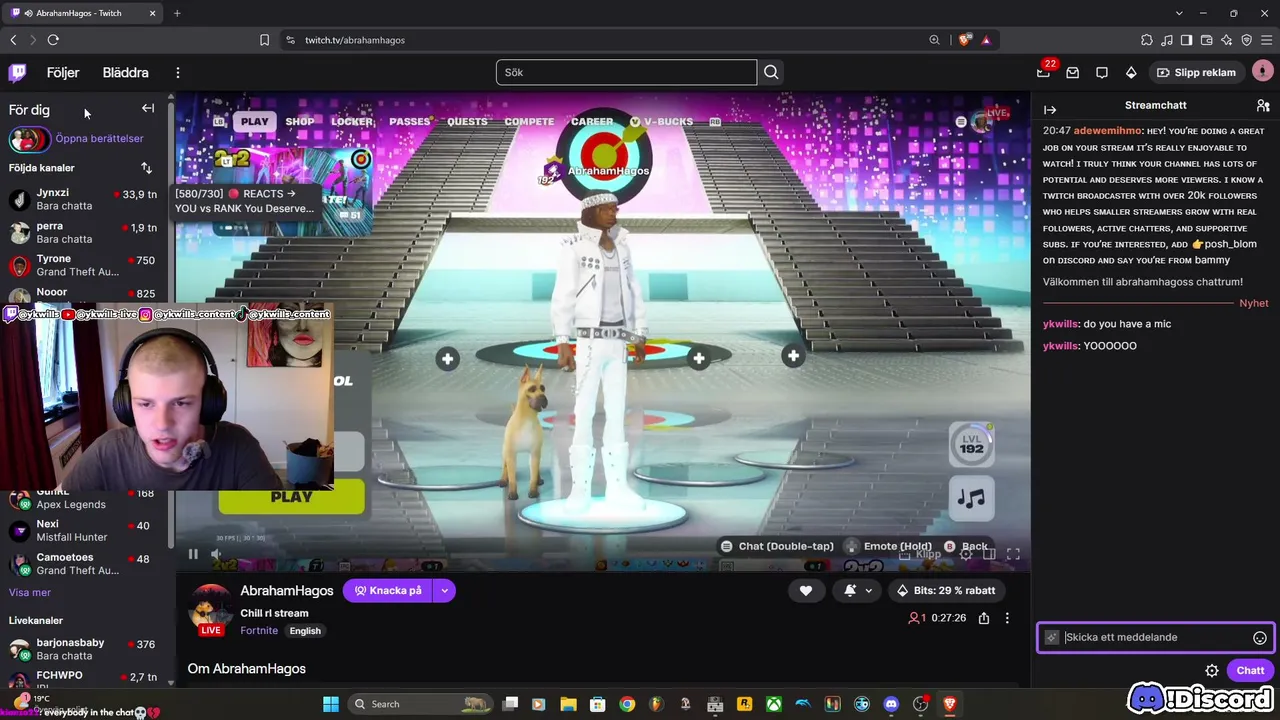Open the whispers speech bubble icon
The image size is (1280, 720).
tap(1102, 72)
